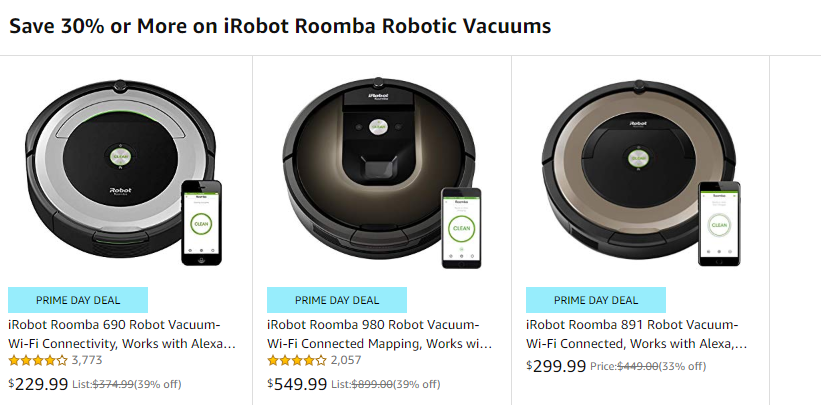
Task: Open the 3,773 reviews count link
Action: coord(87,361)
